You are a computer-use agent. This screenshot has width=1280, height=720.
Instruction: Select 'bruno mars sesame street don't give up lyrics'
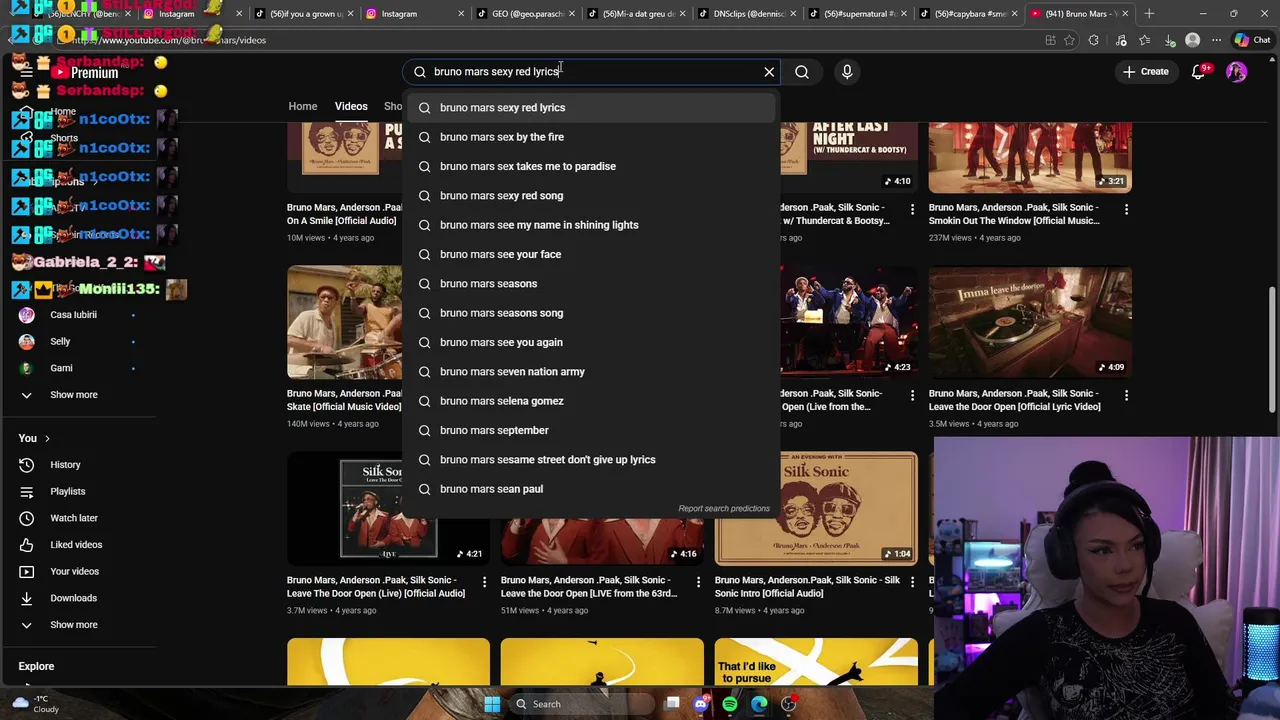pyautogui.click(x=591, y=460)
